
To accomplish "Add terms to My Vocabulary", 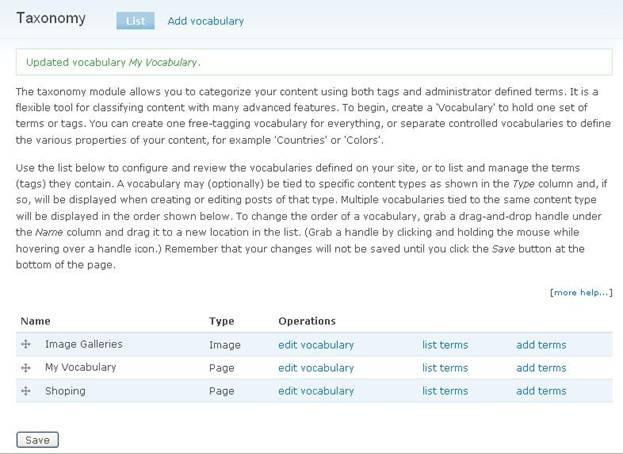I will (x=541, y=368).
